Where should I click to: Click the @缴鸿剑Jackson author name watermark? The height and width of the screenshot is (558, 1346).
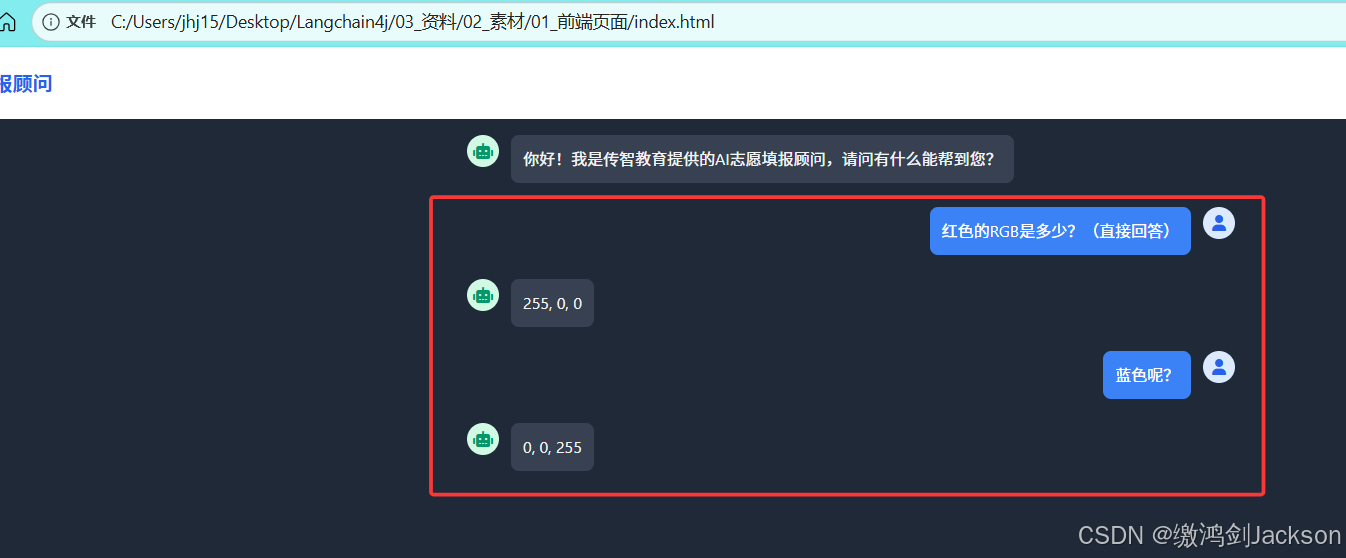click(x=1246, y=535)
